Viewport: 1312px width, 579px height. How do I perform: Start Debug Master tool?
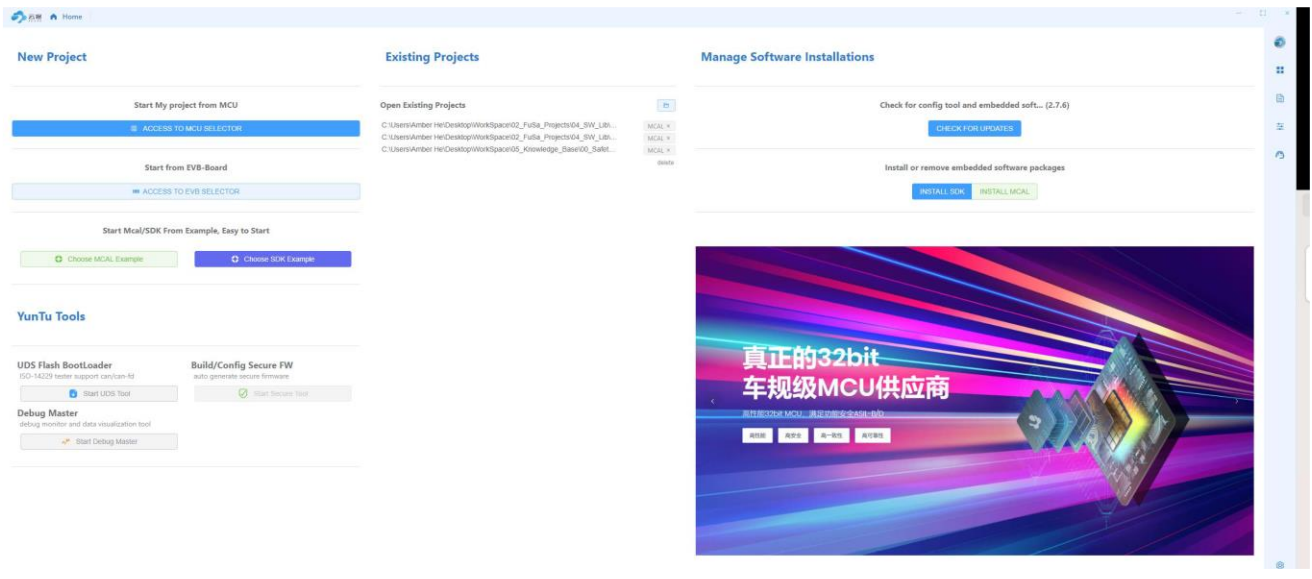(x=99, y=441)
